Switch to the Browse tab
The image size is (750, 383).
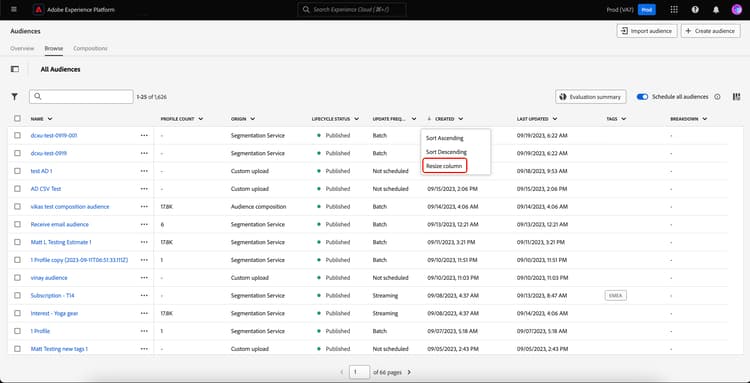(x=54, y=48)
